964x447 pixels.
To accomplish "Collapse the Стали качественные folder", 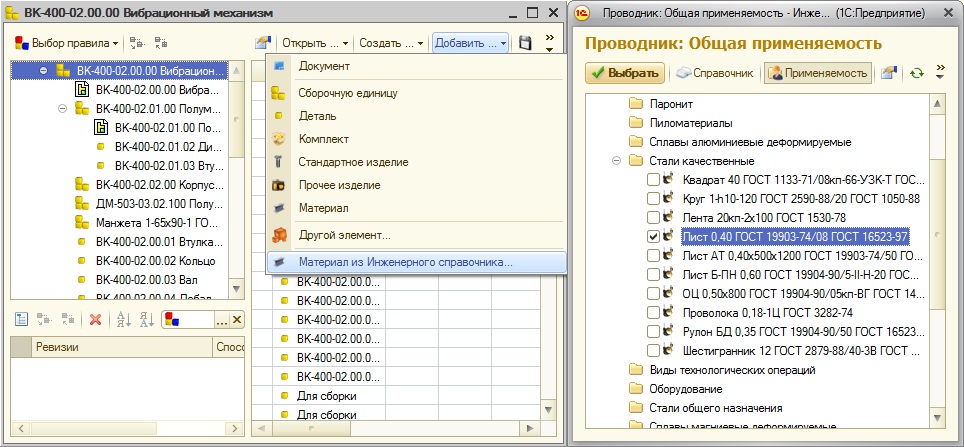I will 616,161.
